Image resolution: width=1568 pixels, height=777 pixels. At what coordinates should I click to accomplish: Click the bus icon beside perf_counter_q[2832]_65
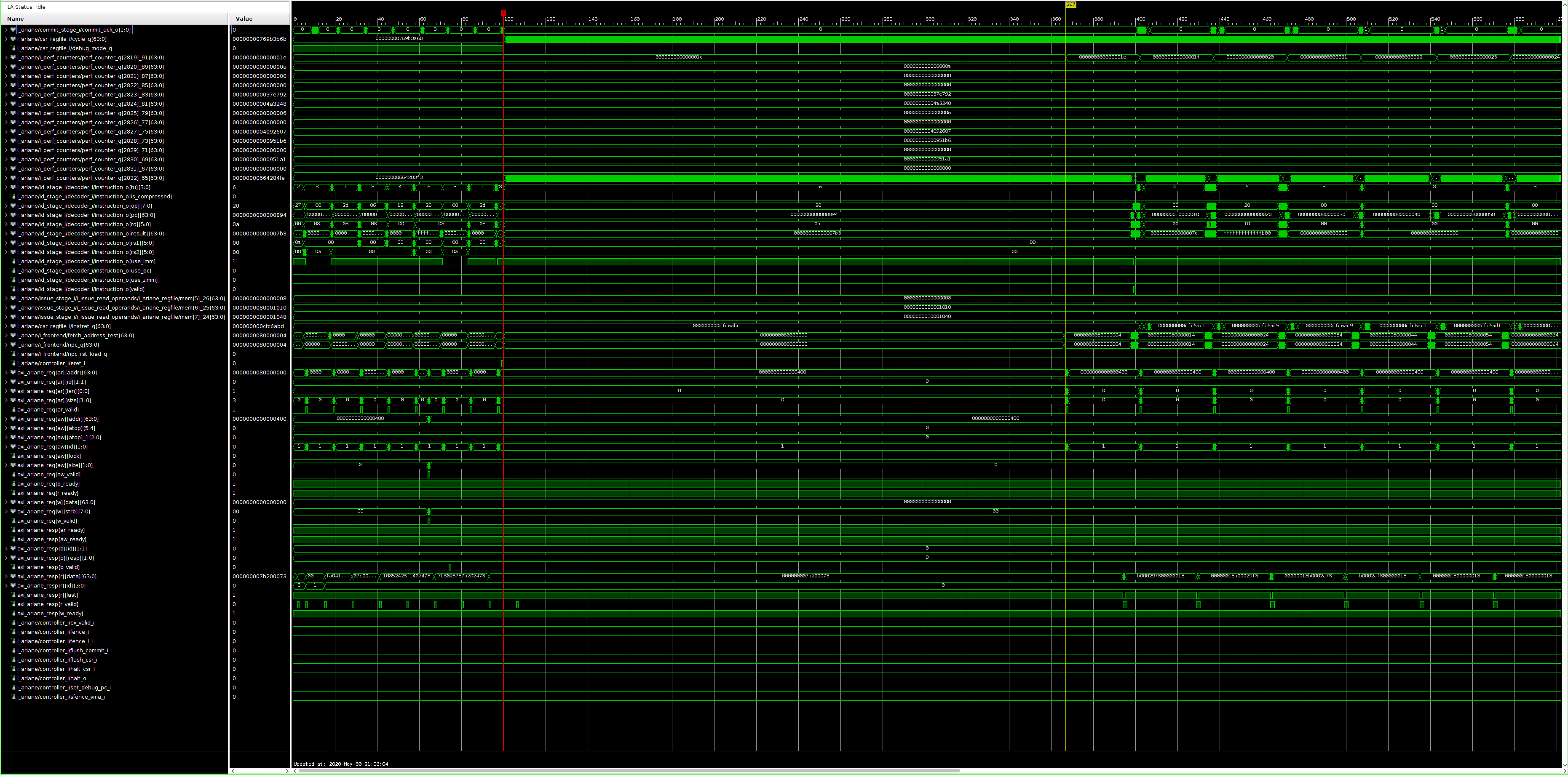[13, 178]
